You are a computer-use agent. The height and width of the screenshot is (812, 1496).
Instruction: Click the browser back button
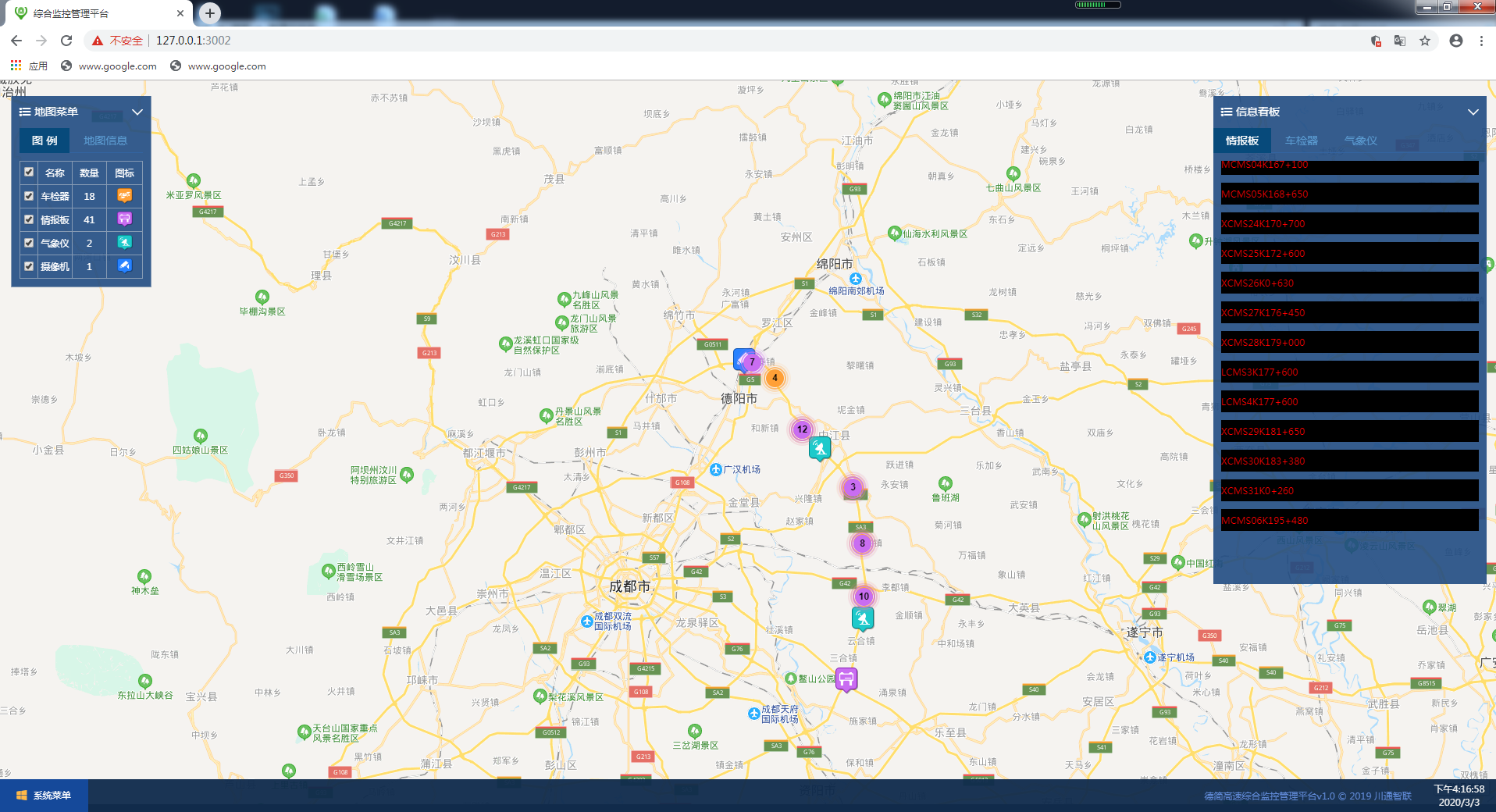pyautogui.click(x=16, y=41)
